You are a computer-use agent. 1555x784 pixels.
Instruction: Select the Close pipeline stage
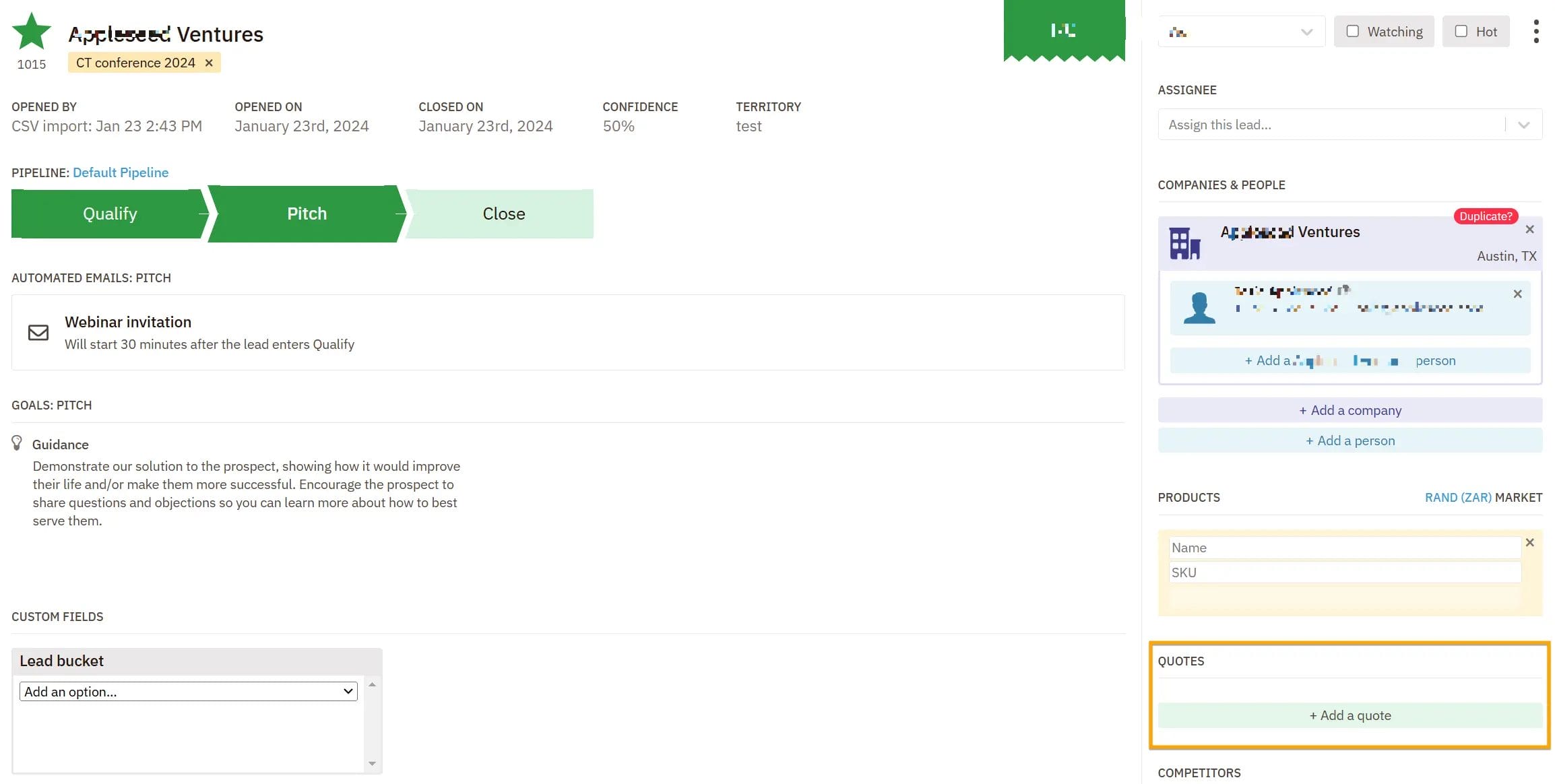[503, 214]
